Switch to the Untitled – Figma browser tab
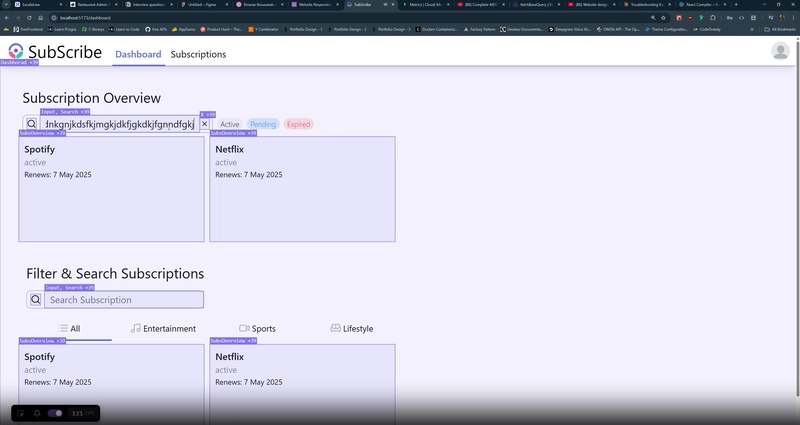This screenshot has height=425, width=800. click(203, 5)
